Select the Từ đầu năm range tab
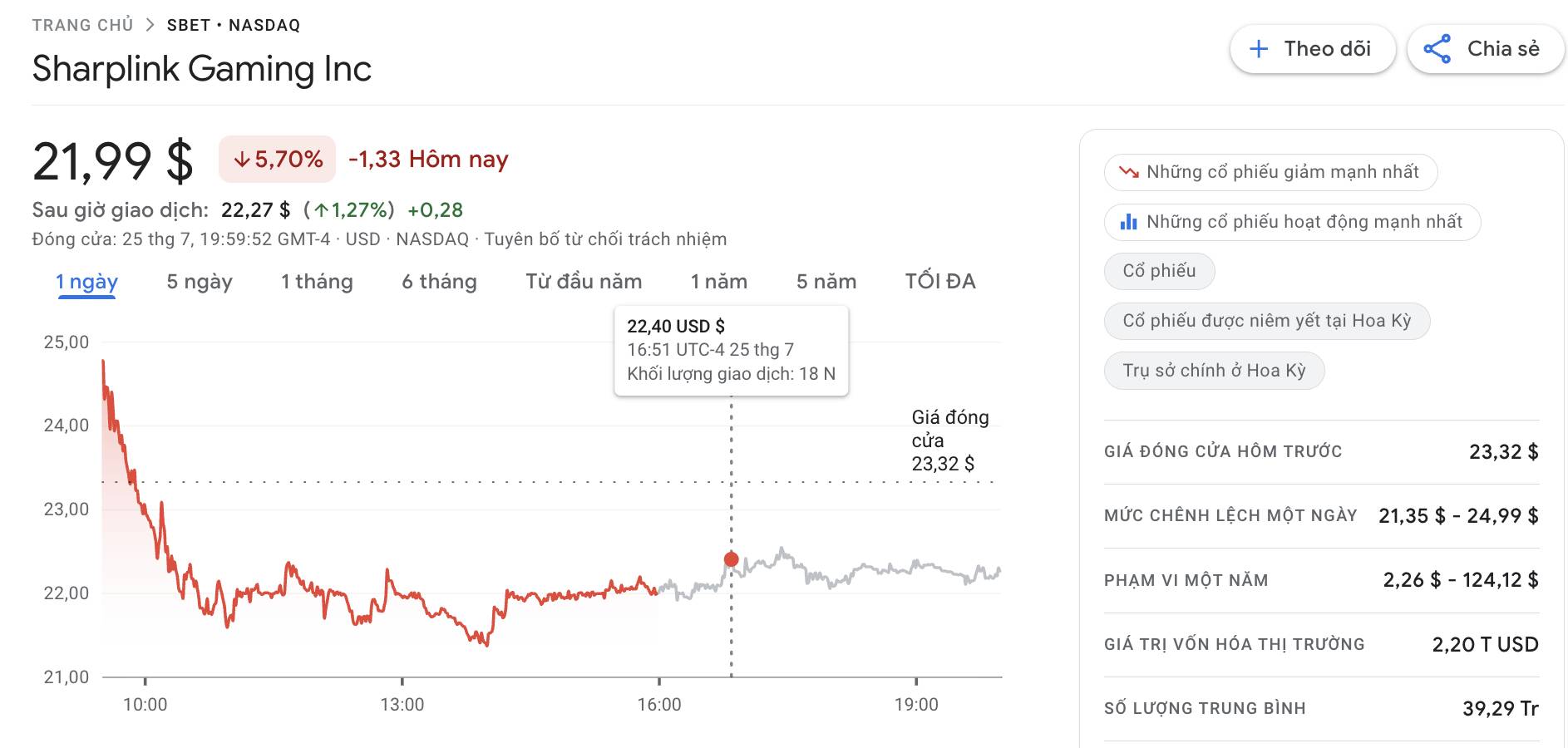 click(584, 282)
